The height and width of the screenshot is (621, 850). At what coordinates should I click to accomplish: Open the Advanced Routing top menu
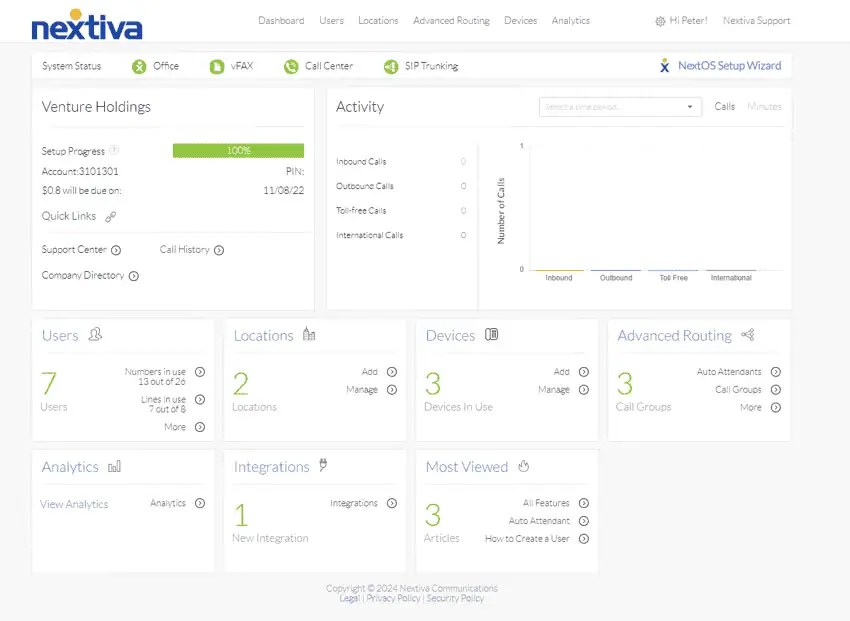[452, 21]
